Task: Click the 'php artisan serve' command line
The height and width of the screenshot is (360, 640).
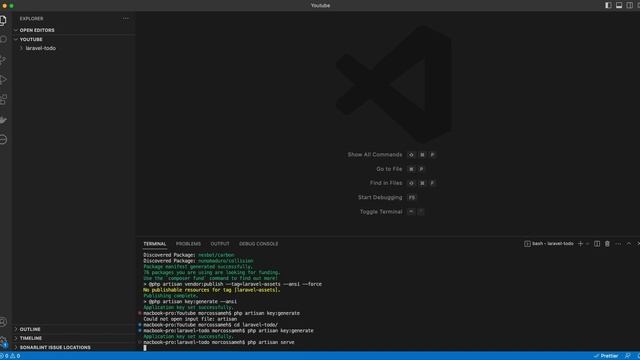Action: coord(219,342)
